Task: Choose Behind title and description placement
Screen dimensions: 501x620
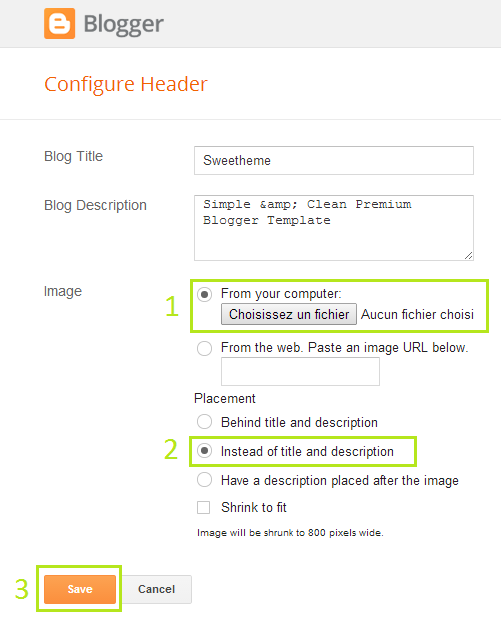Action: [204, 422]
